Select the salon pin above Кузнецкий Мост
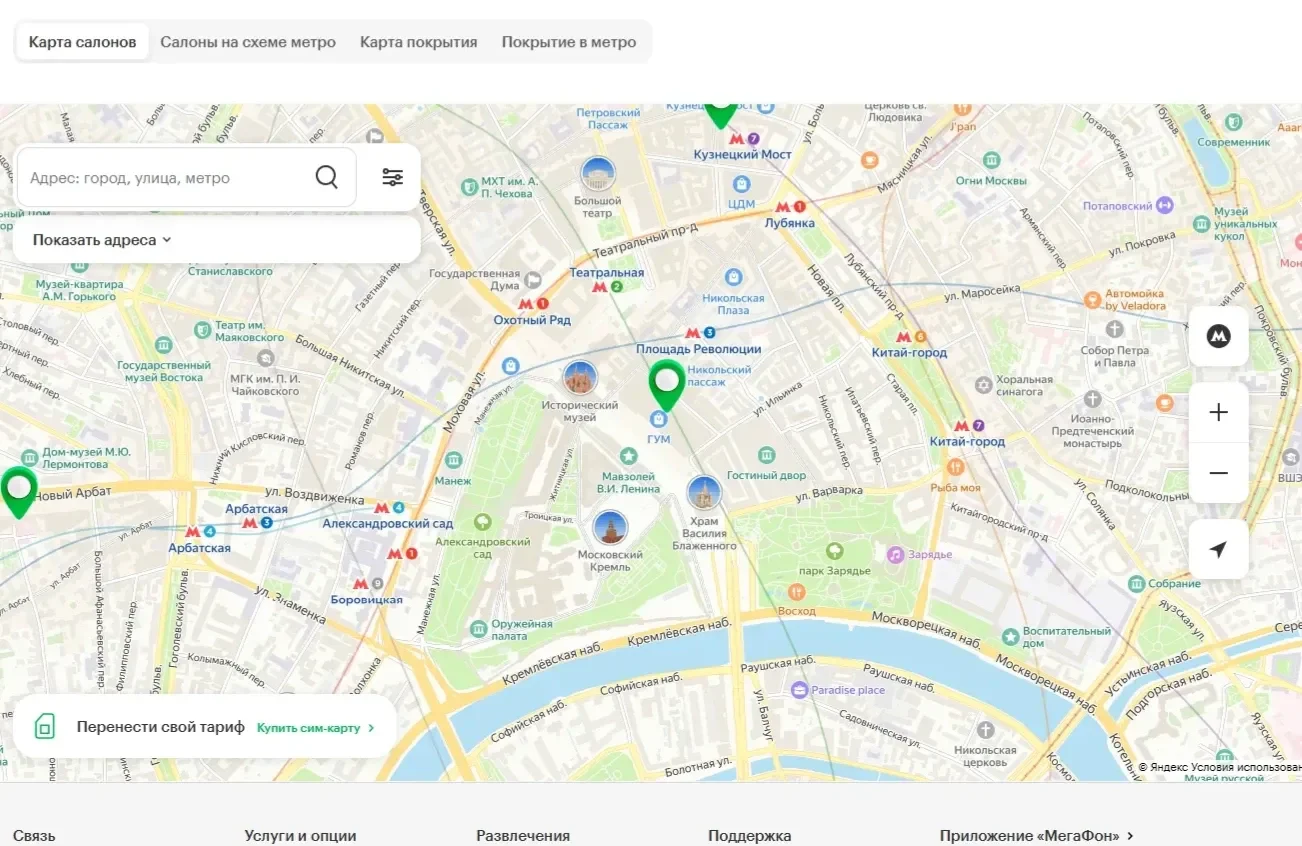The height and width of the screenshot is (846, 1302). 720,115
